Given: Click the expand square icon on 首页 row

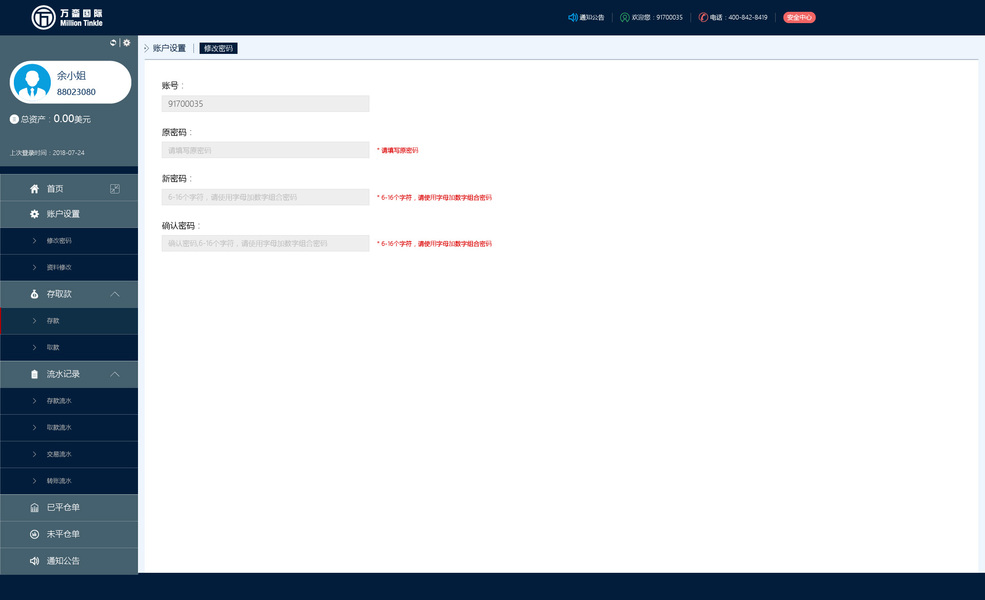Looking at the screenshot, I should pyautogui.click(x=115, y=188).
